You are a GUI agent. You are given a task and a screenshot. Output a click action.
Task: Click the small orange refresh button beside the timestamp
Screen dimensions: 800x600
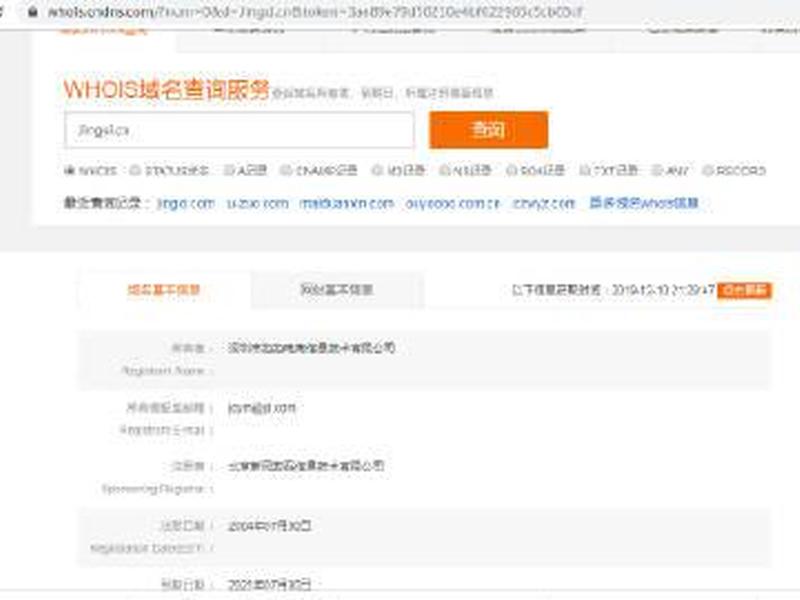(x=744, y=290)
